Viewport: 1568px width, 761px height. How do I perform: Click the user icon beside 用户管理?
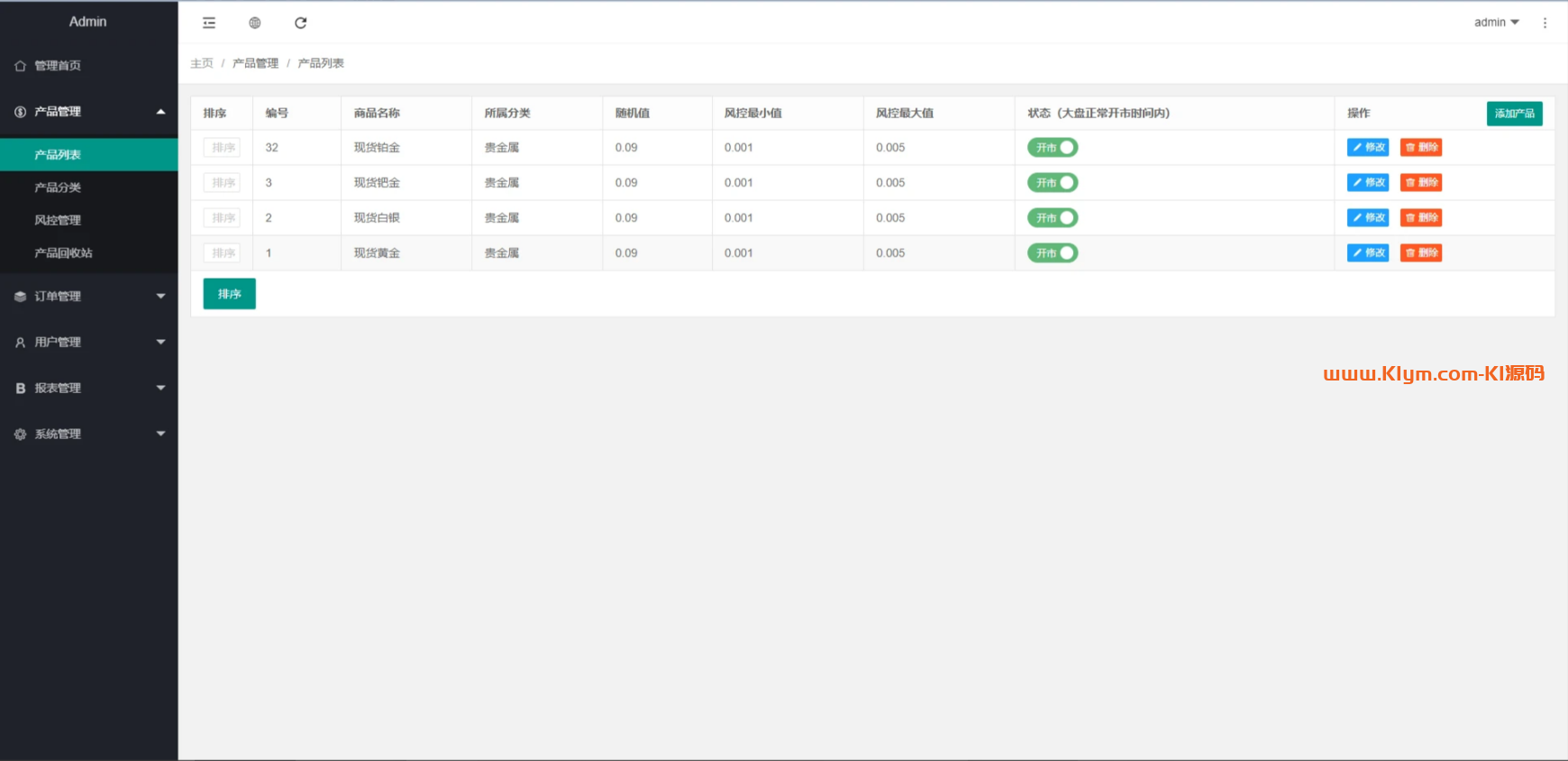pos(20,343)
